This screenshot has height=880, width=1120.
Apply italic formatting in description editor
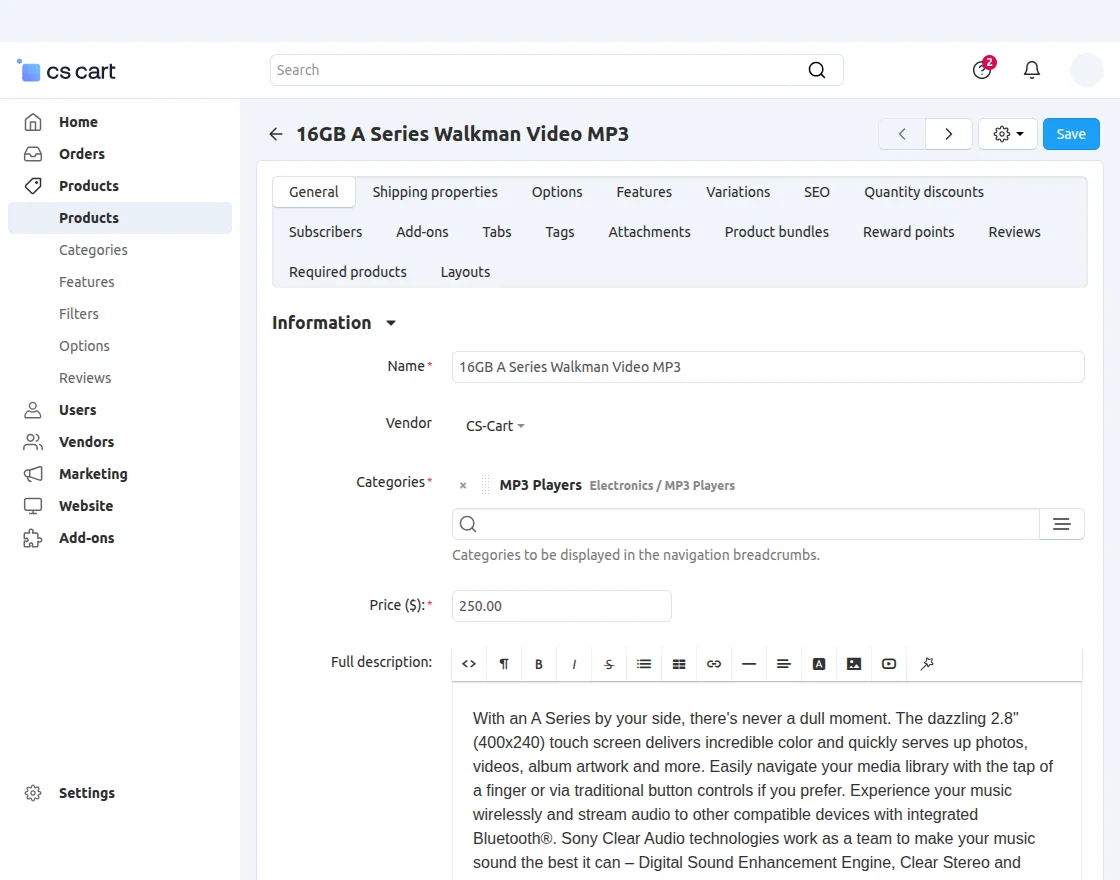(x=574, y=664)
